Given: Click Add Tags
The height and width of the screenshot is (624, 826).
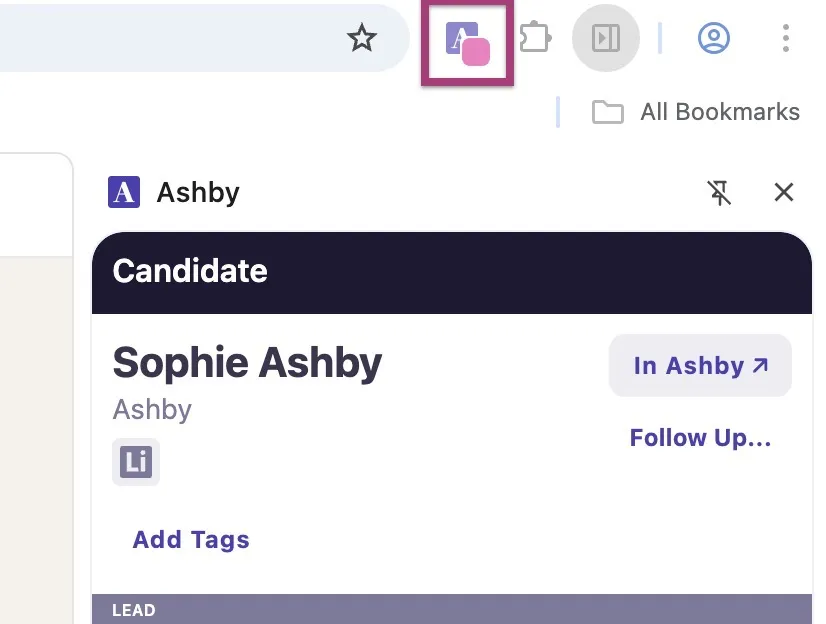Looking at the screenshot, I should point(191,540).
